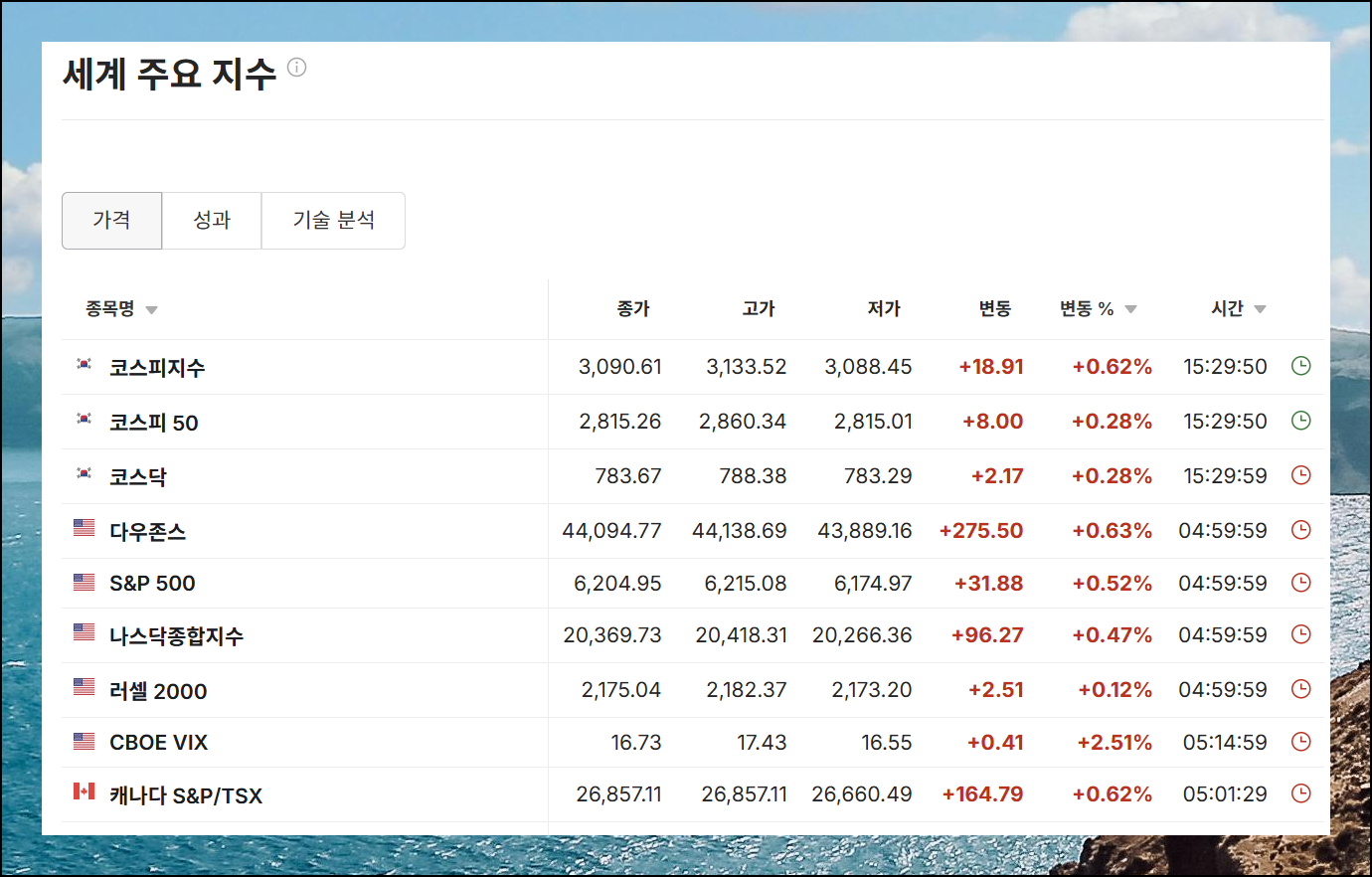
Task: Click the red clock icon in 러셀 2000 row
Action: (x=1300, y=689)
